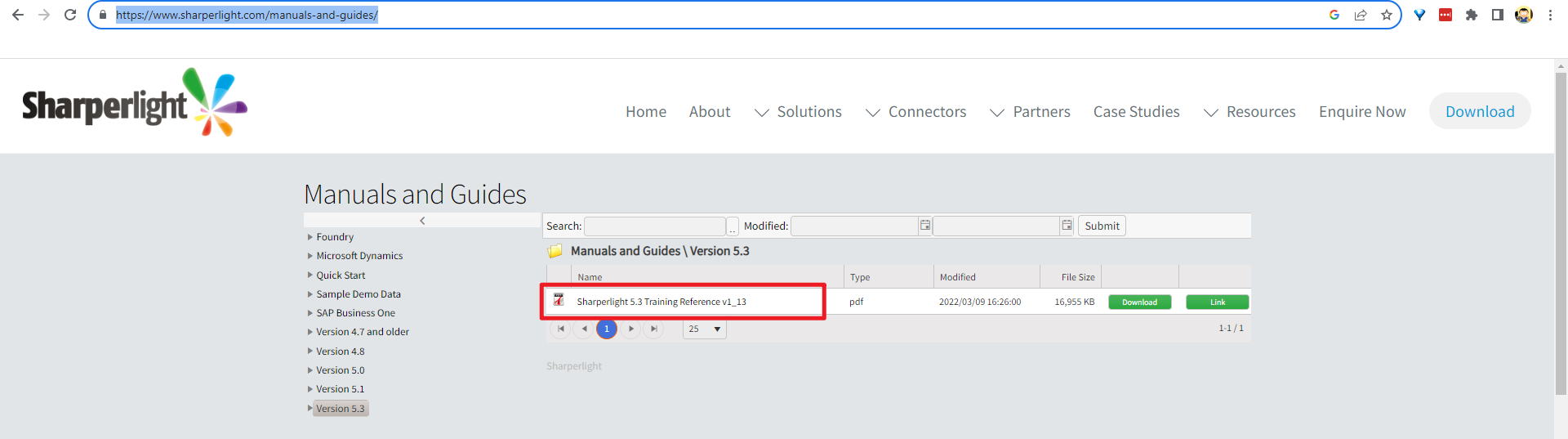Click the Manuals and Guides folder icon
1568x439 pixels.
coord(555,251)
